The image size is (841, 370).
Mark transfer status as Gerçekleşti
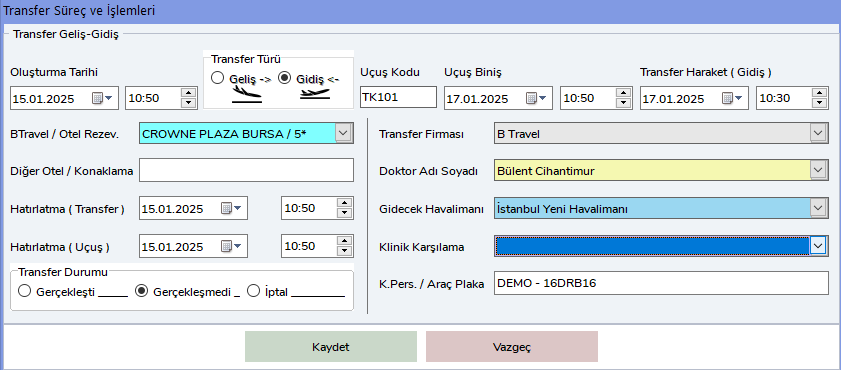click(x=24, y=292)
